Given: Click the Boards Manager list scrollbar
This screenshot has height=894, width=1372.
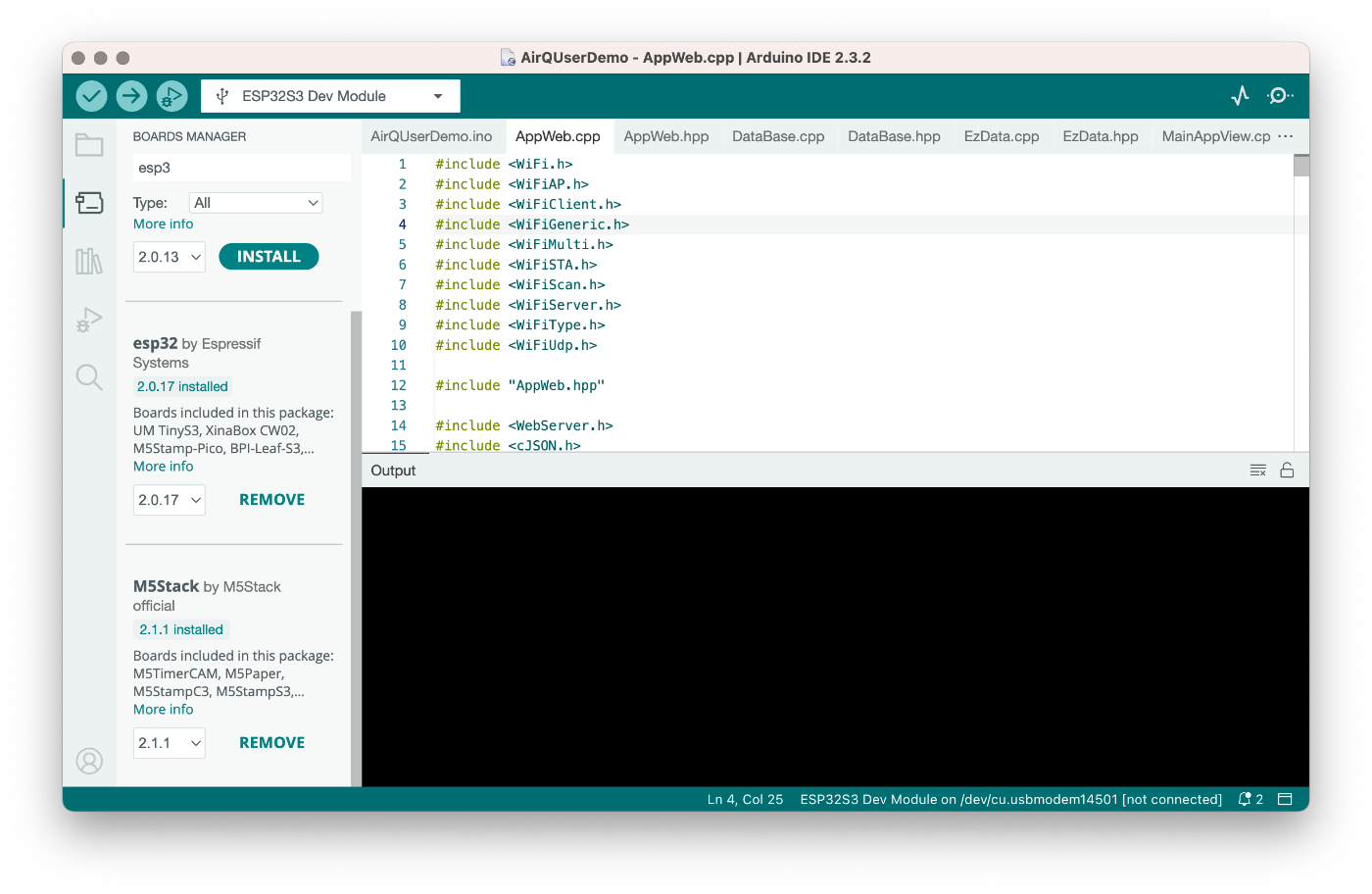Looking at the screenshot, I should pyautogui.click(x=356, y=548).
